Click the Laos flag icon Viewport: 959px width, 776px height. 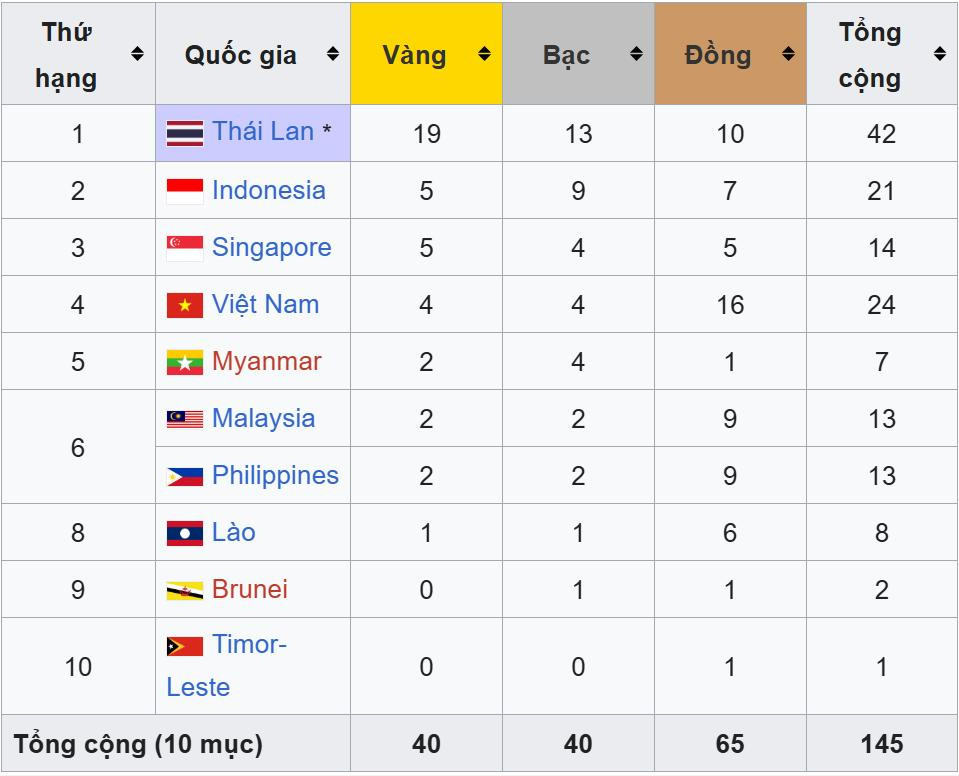click(x=185, y=533)
